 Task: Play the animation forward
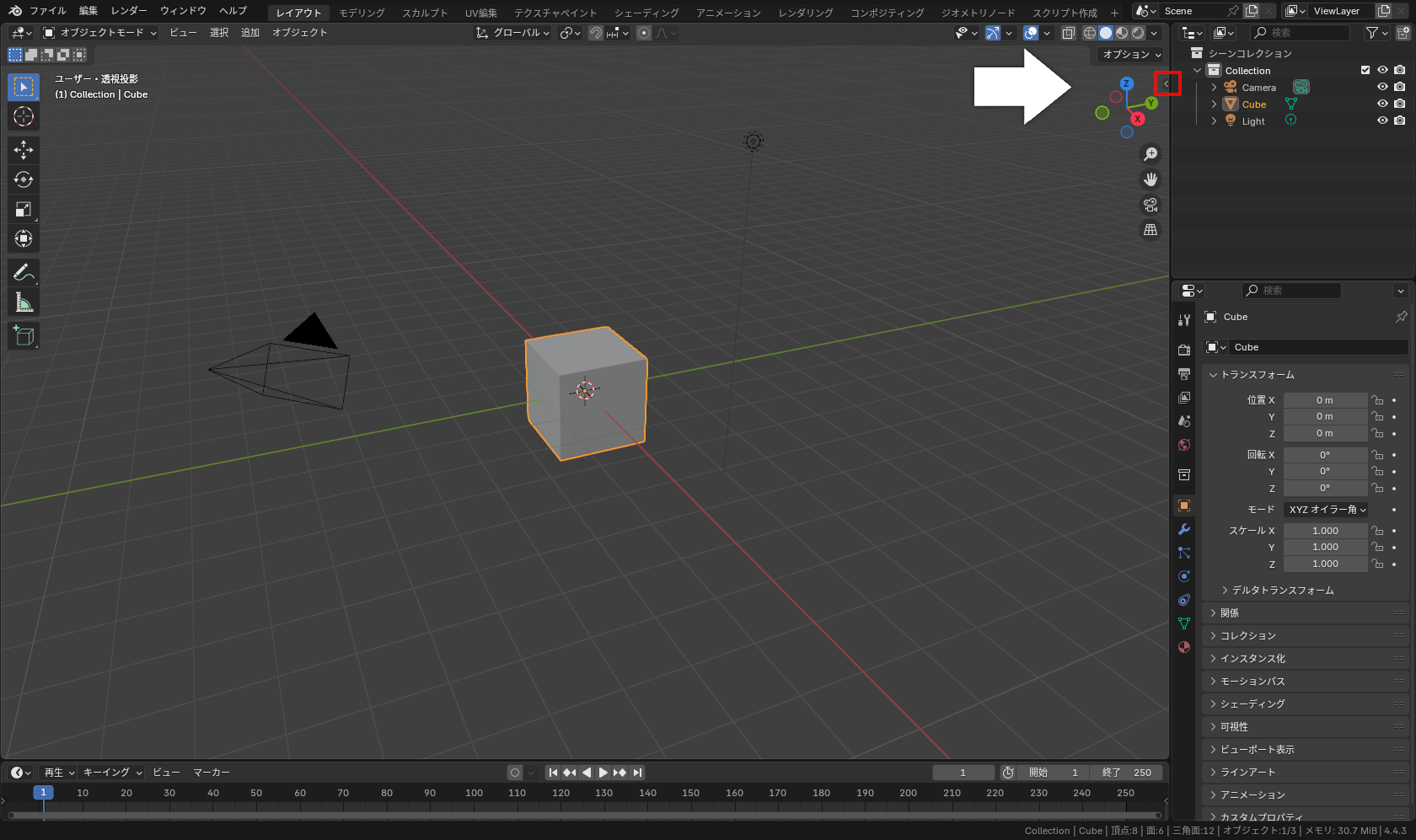click(x=603, y=773)
